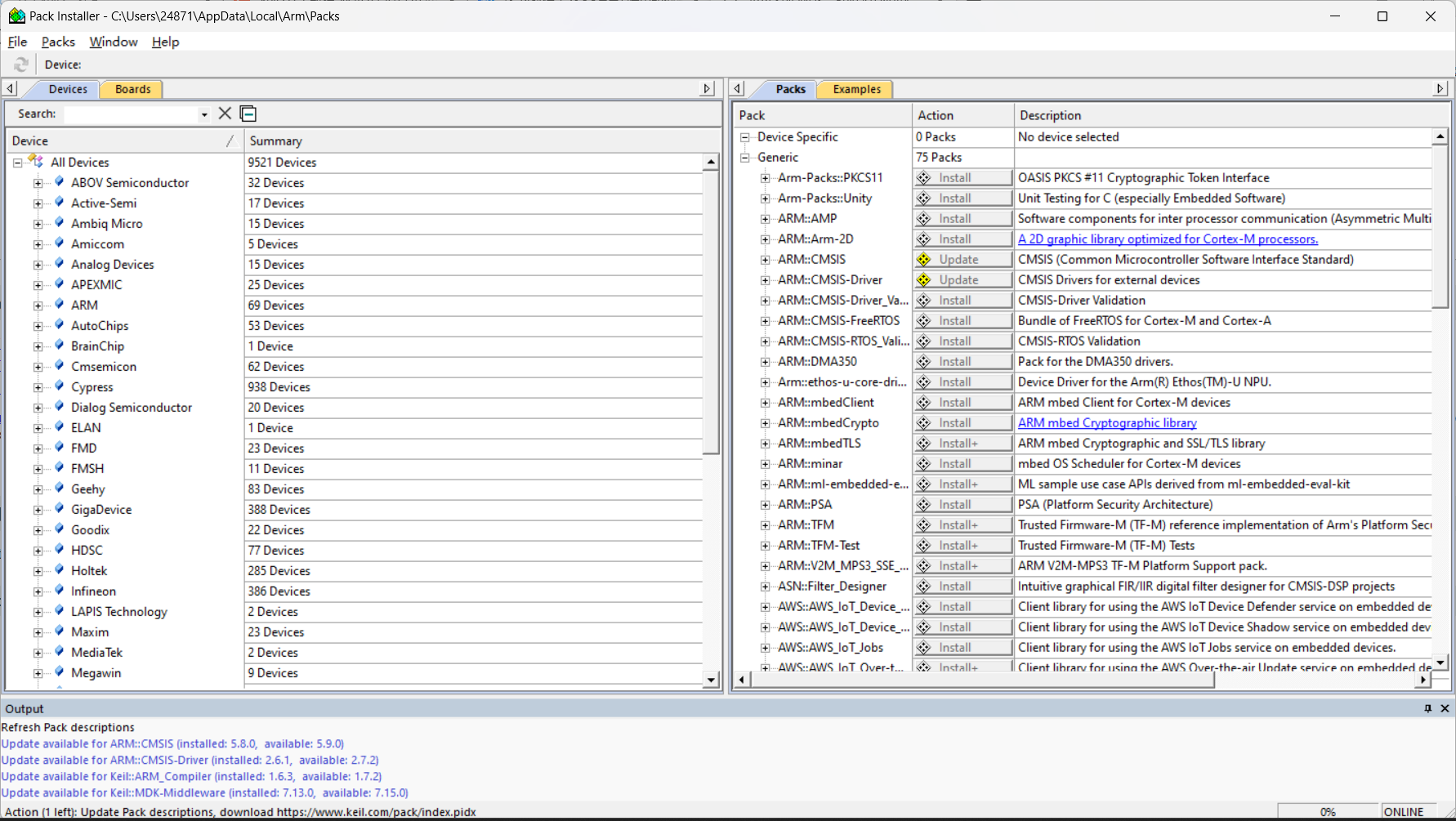Click in the device Search input field
This screenshot has width=1456, height=821.
point(132,114)
